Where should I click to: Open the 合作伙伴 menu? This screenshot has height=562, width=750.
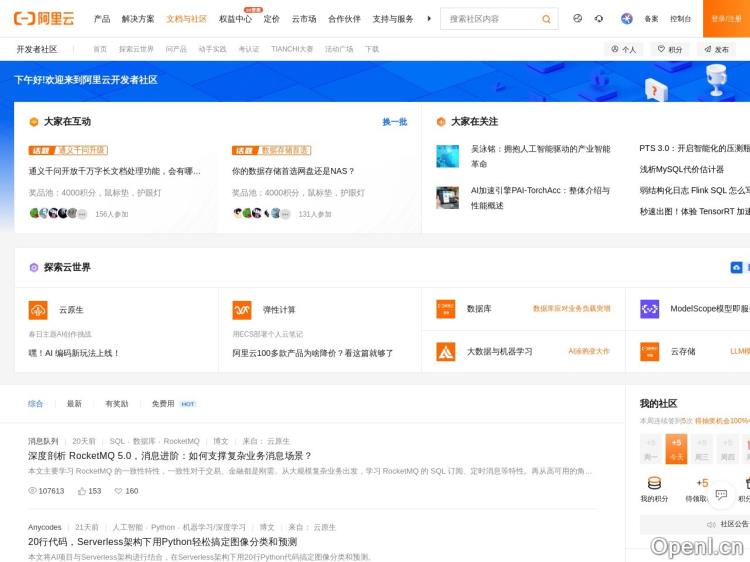click(x=344, y=19)
